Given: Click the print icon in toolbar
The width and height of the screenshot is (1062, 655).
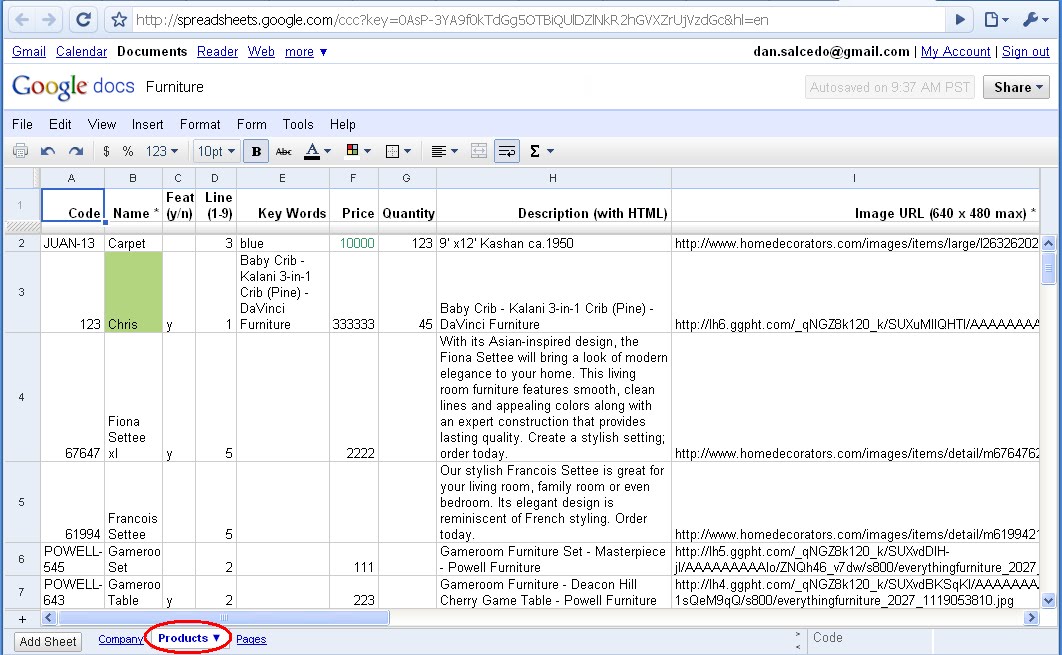Looking at the screenshot, I should (x=20, y=151).
